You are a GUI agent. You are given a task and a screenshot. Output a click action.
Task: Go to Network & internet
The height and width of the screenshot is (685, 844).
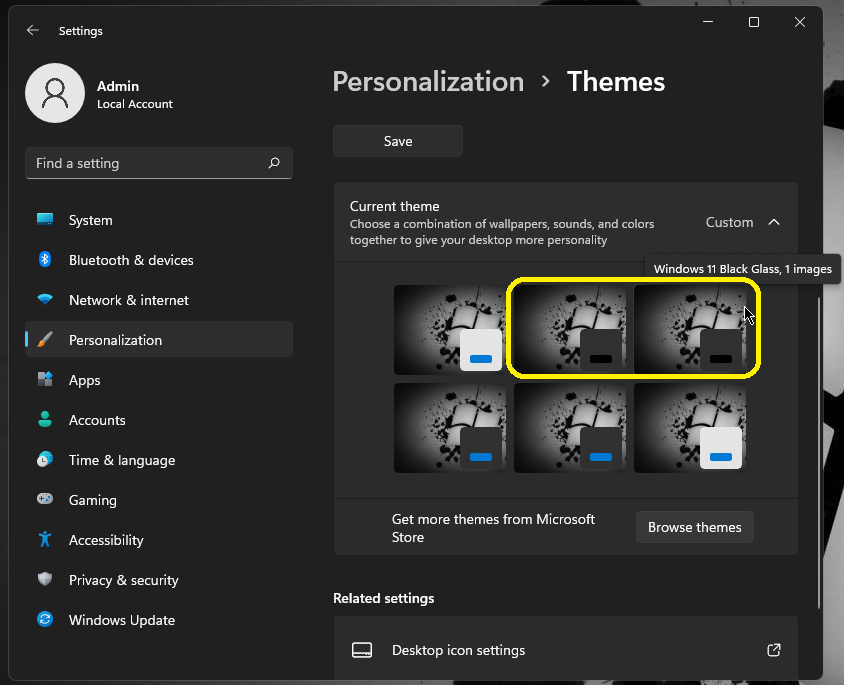[x=159, y=300]
